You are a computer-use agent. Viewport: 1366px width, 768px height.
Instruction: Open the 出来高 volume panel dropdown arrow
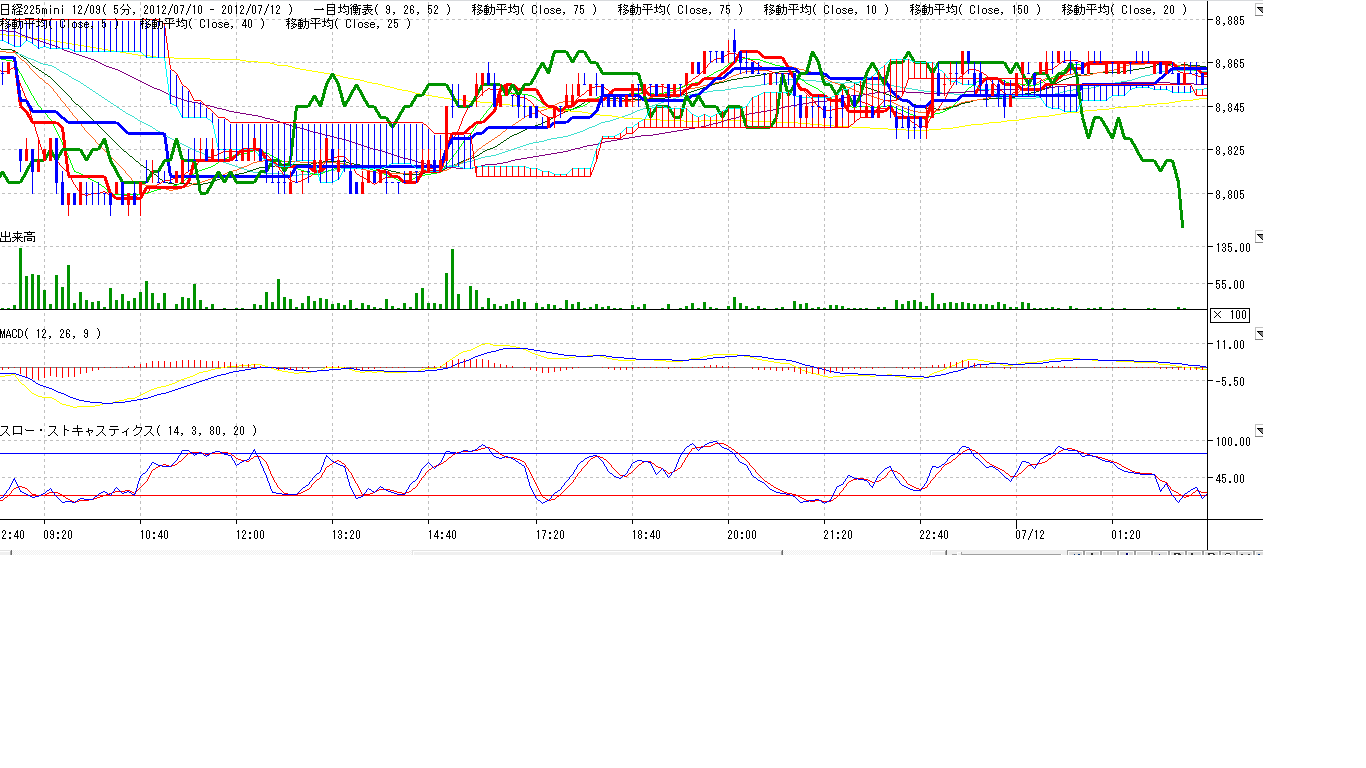(1259, 237)
